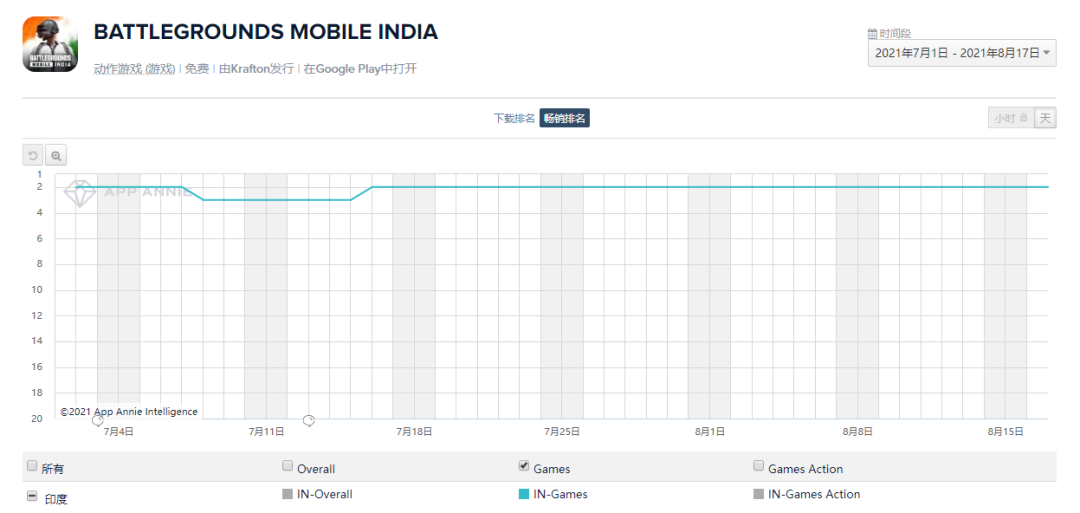Click the event marker near 7月11日
Viewport: 1080px width, 513px height.
(x=309, y=420)
